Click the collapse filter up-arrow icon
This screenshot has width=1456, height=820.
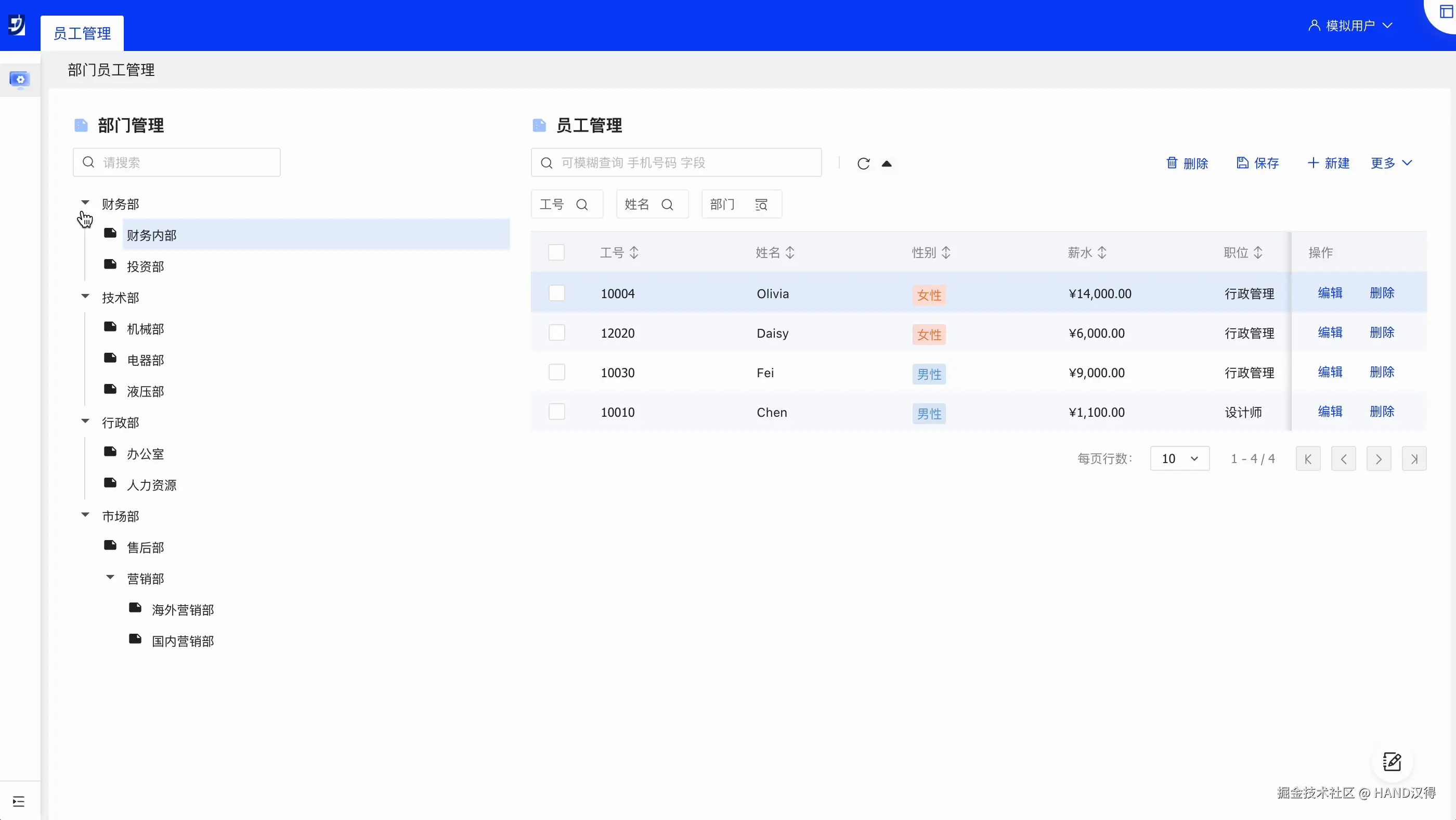(886, 163)
